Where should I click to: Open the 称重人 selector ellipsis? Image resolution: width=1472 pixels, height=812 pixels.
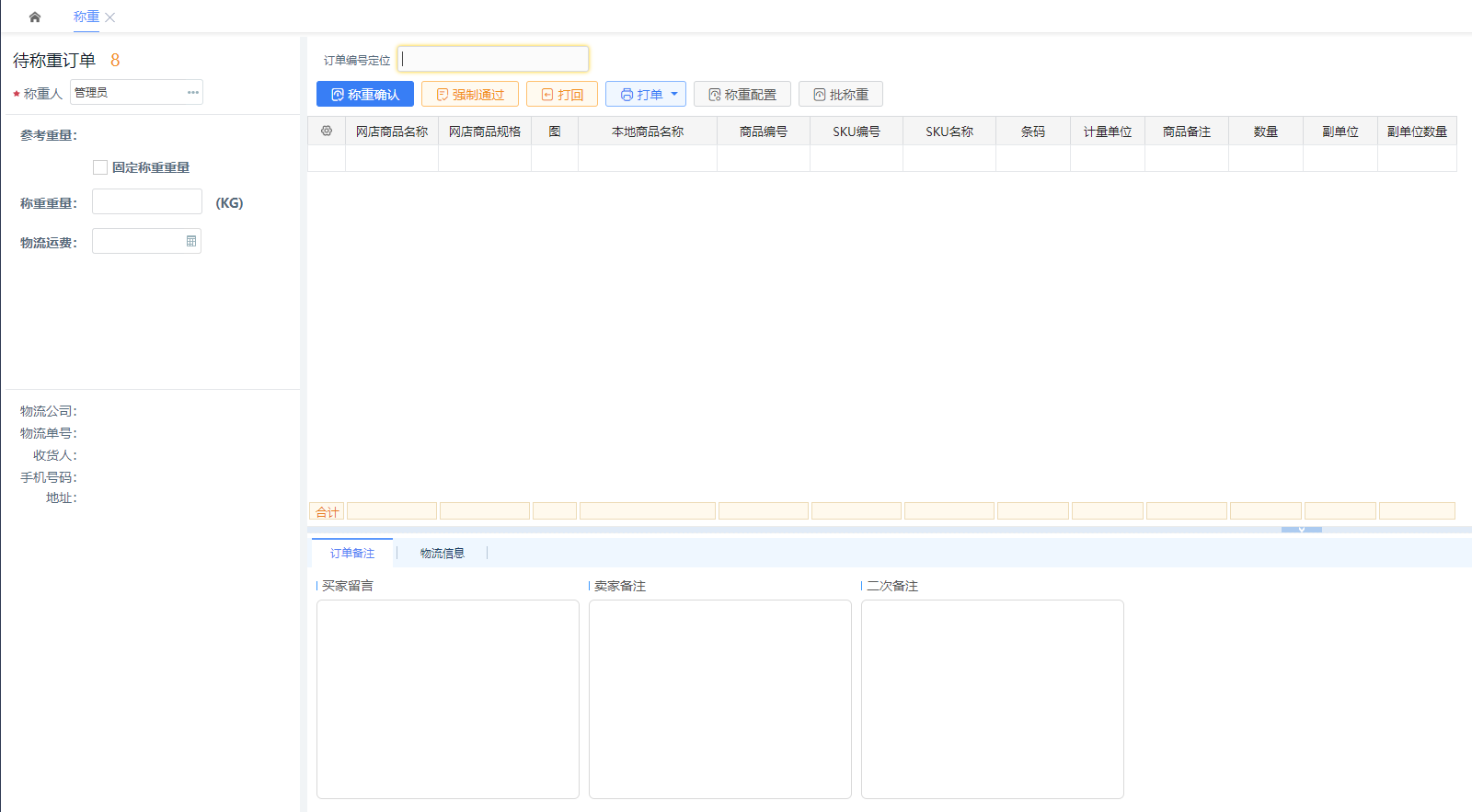[x=193, y=92]
